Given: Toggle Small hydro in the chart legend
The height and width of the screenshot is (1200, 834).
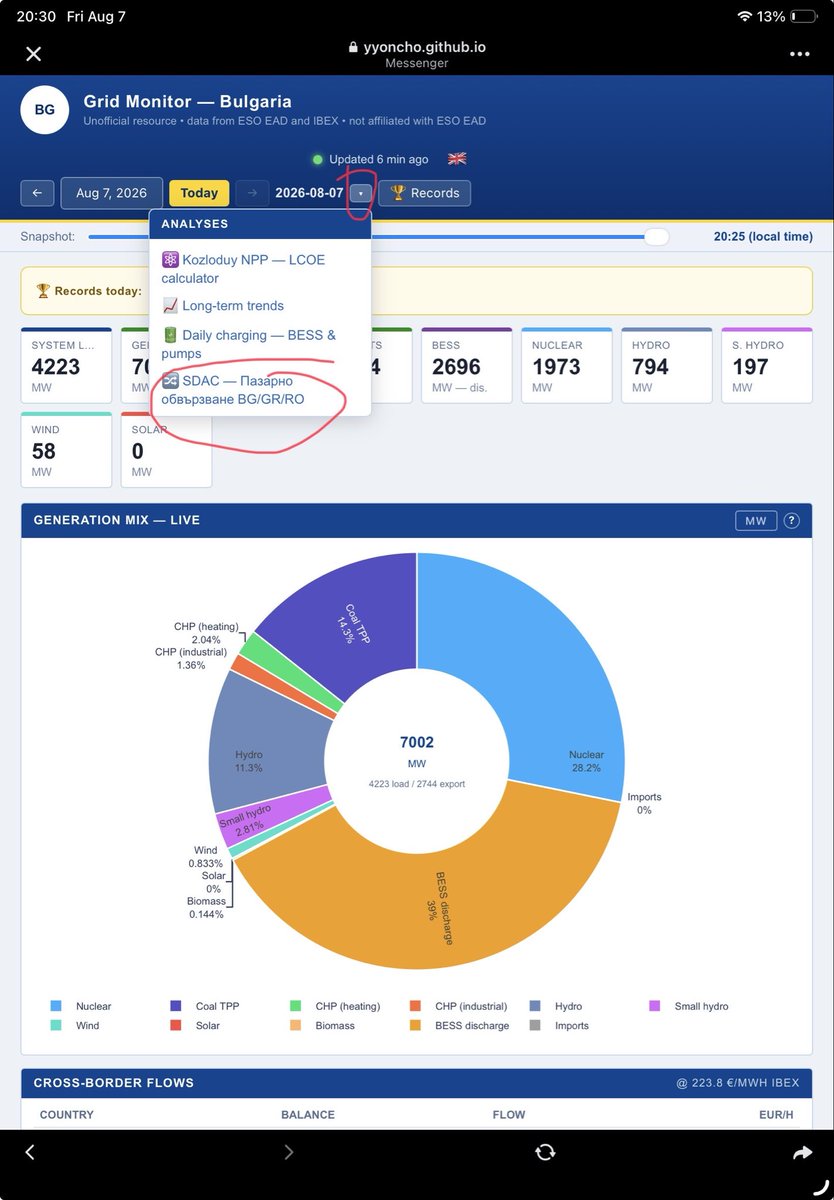Looking at the screenshot, I should [x=688, y=1006].
